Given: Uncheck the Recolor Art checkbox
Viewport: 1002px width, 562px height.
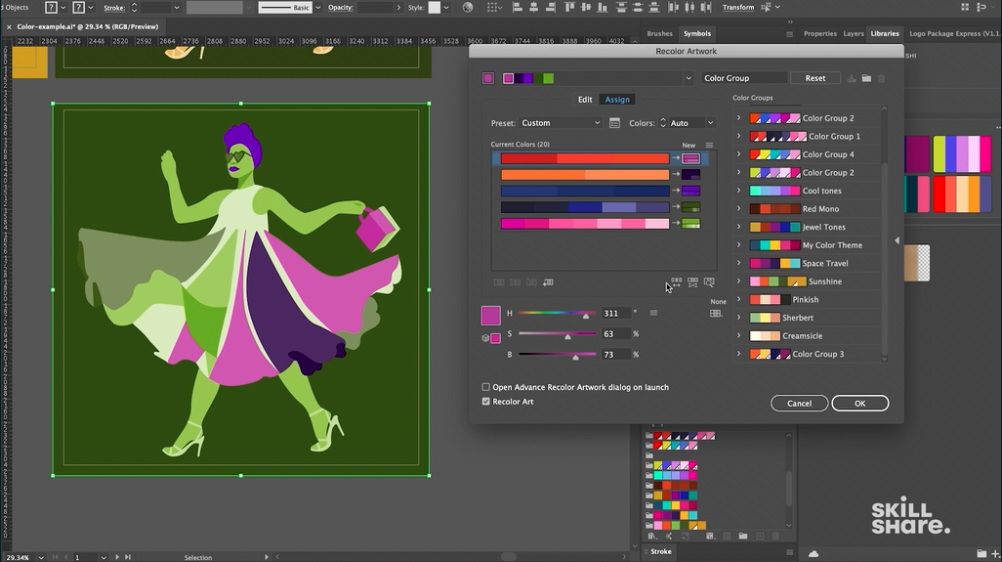Looking at the screenshot, I should (x=486, y=402).
